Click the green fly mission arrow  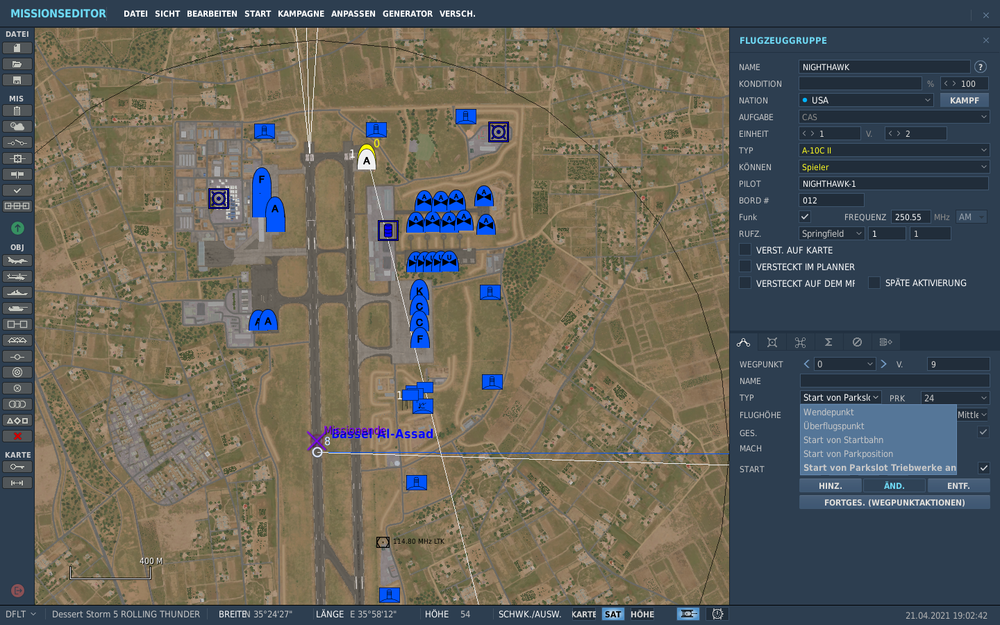(x=17, y=228)
